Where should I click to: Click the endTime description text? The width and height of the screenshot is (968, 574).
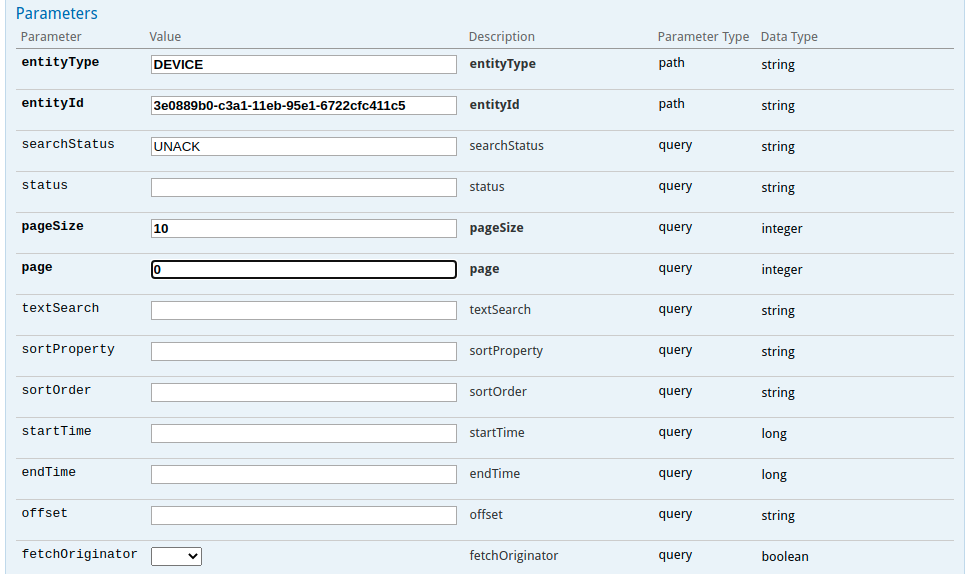coord(494,473)
